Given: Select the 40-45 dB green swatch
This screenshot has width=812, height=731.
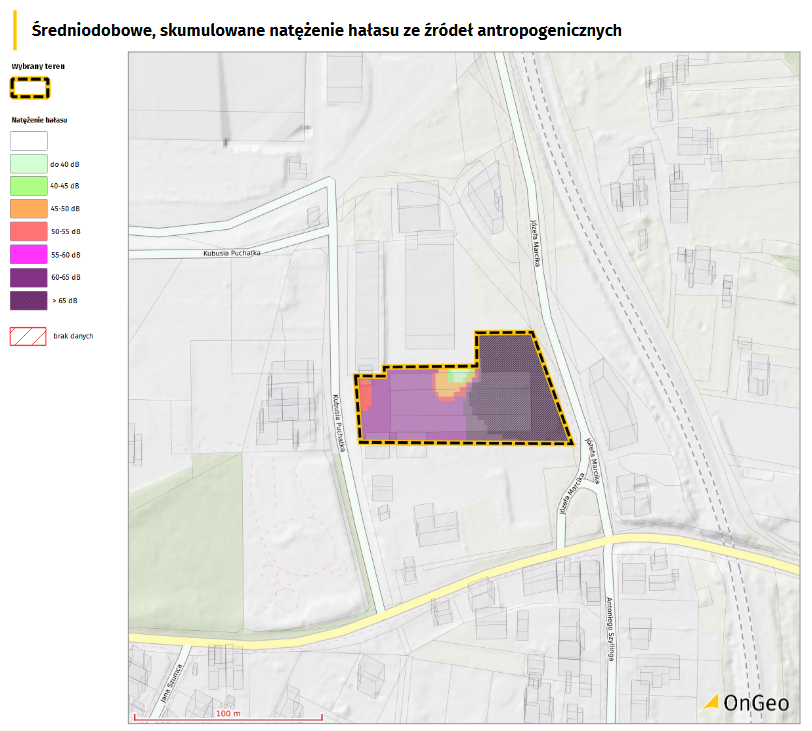Looking at the screenshot, I should 29,185.
